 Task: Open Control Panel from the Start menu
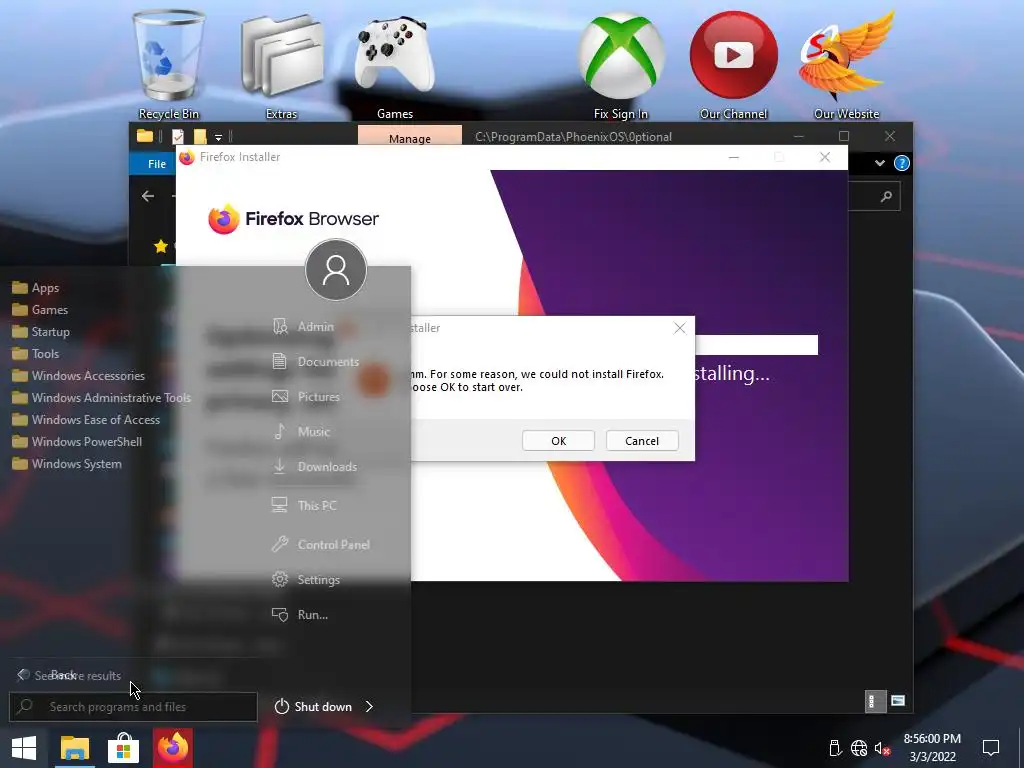click(x=321, y=545)
